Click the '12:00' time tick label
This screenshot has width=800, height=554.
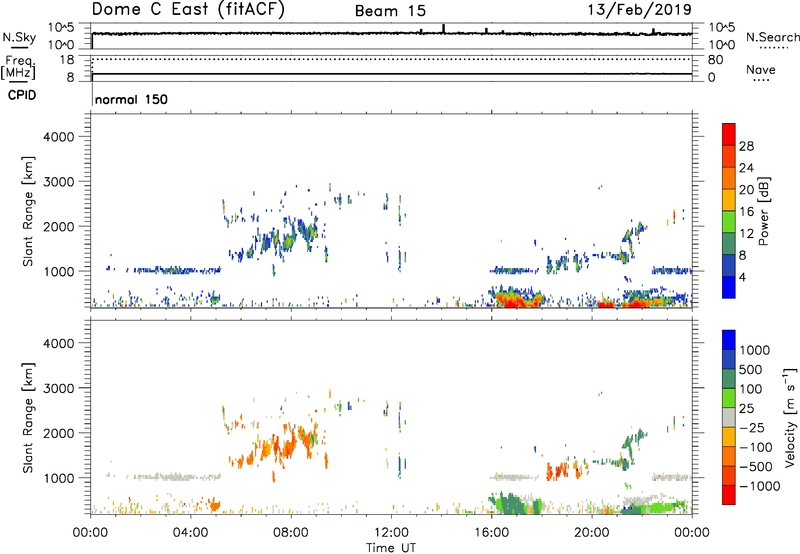(391, 533)
